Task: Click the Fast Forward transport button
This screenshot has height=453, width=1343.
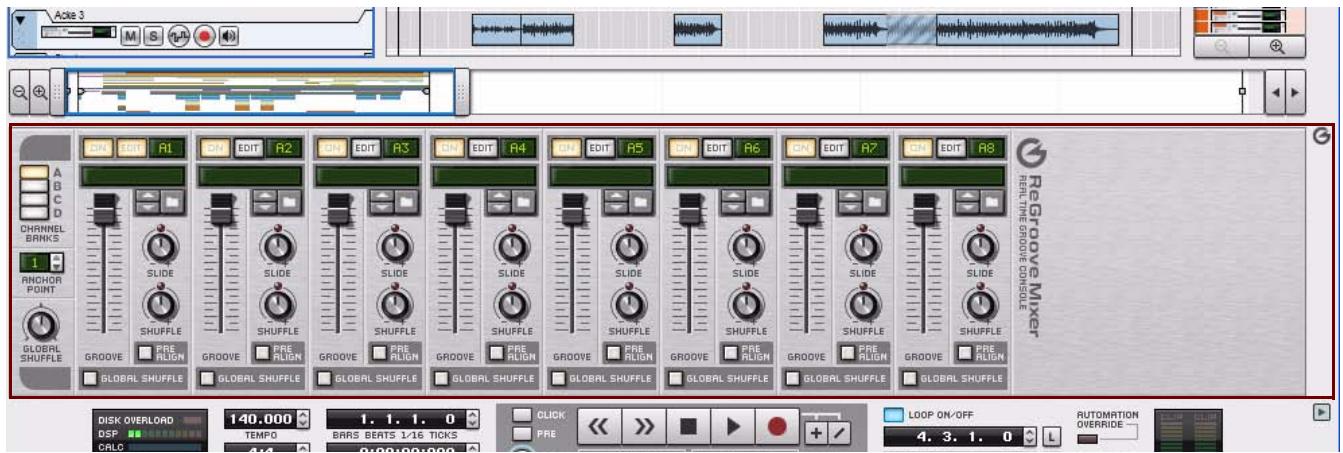Action: (x=643, y=427)
